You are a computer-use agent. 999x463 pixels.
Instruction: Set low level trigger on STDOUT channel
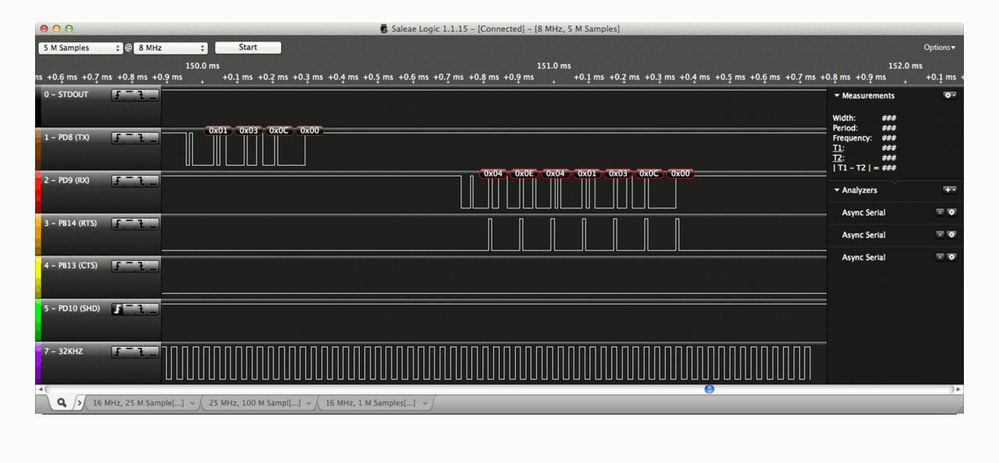tap(153, 96)
